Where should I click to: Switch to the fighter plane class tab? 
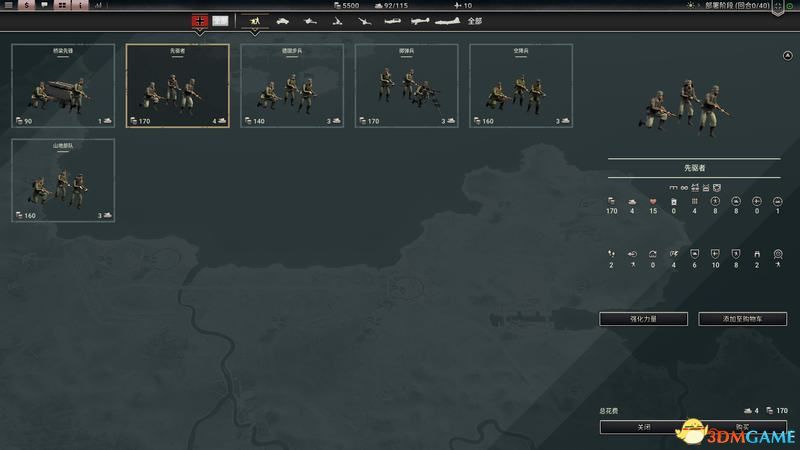click(x=392, y=21)
